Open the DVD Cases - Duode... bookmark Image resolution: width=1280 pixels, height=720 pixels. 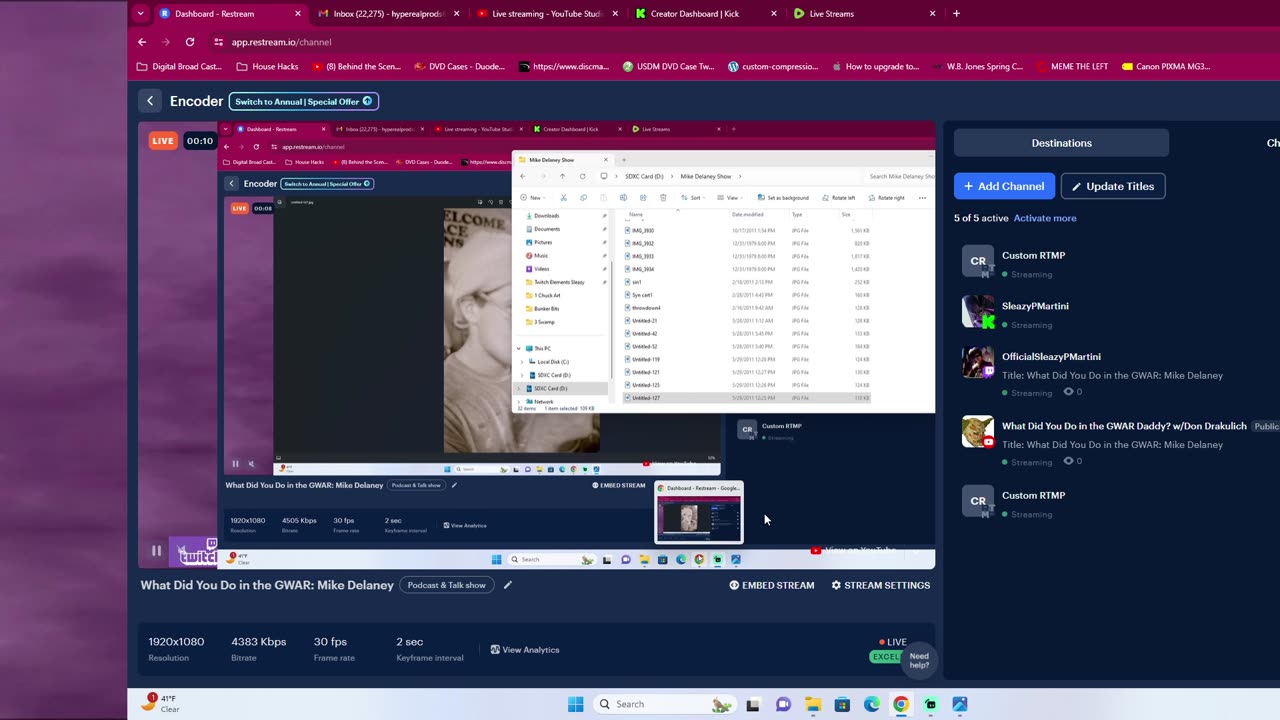pos(461,67)
